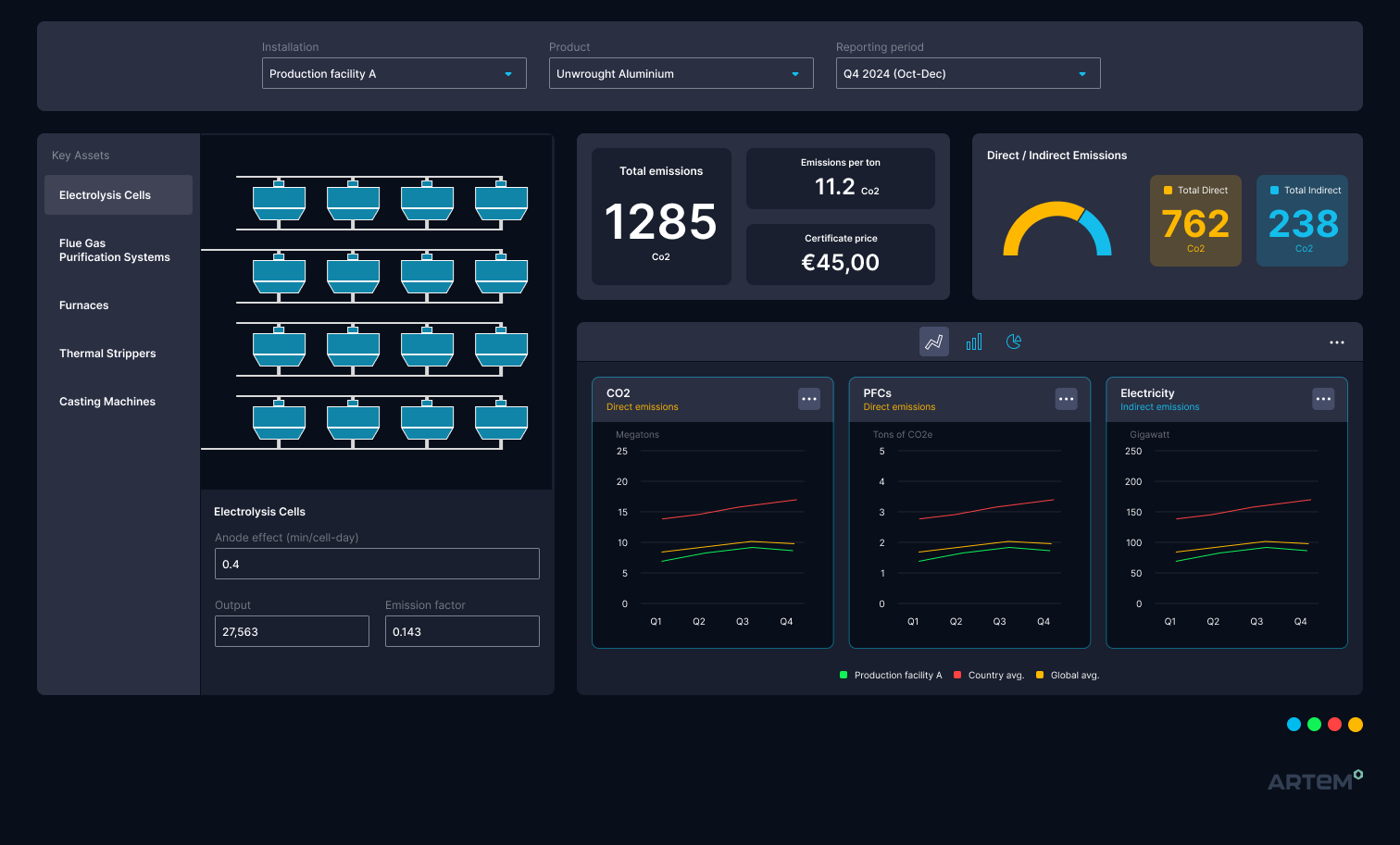Switch to the line chart view

(x=933, y=342)
